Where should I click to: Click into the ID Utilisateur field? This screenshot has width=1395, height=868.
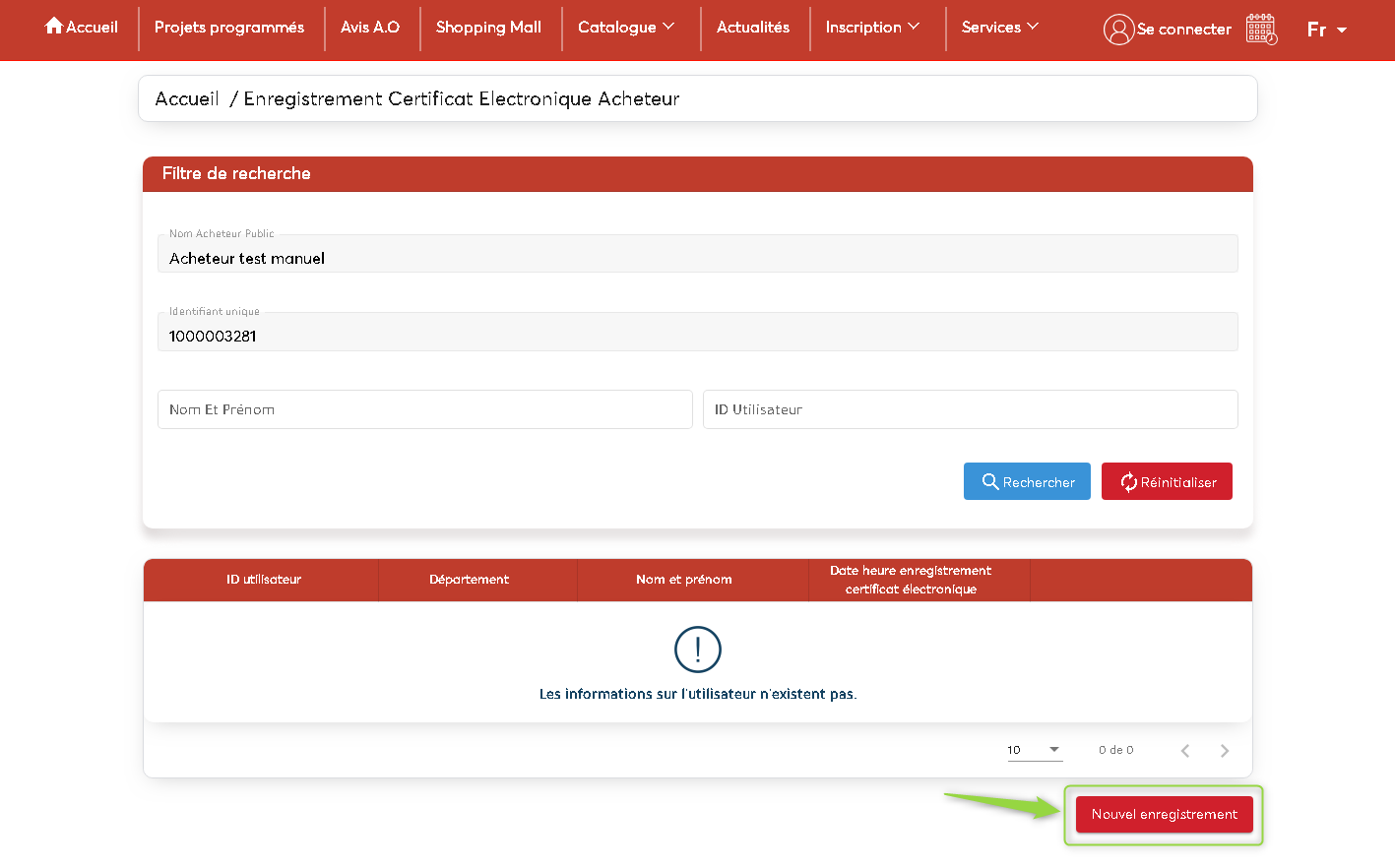970,409
